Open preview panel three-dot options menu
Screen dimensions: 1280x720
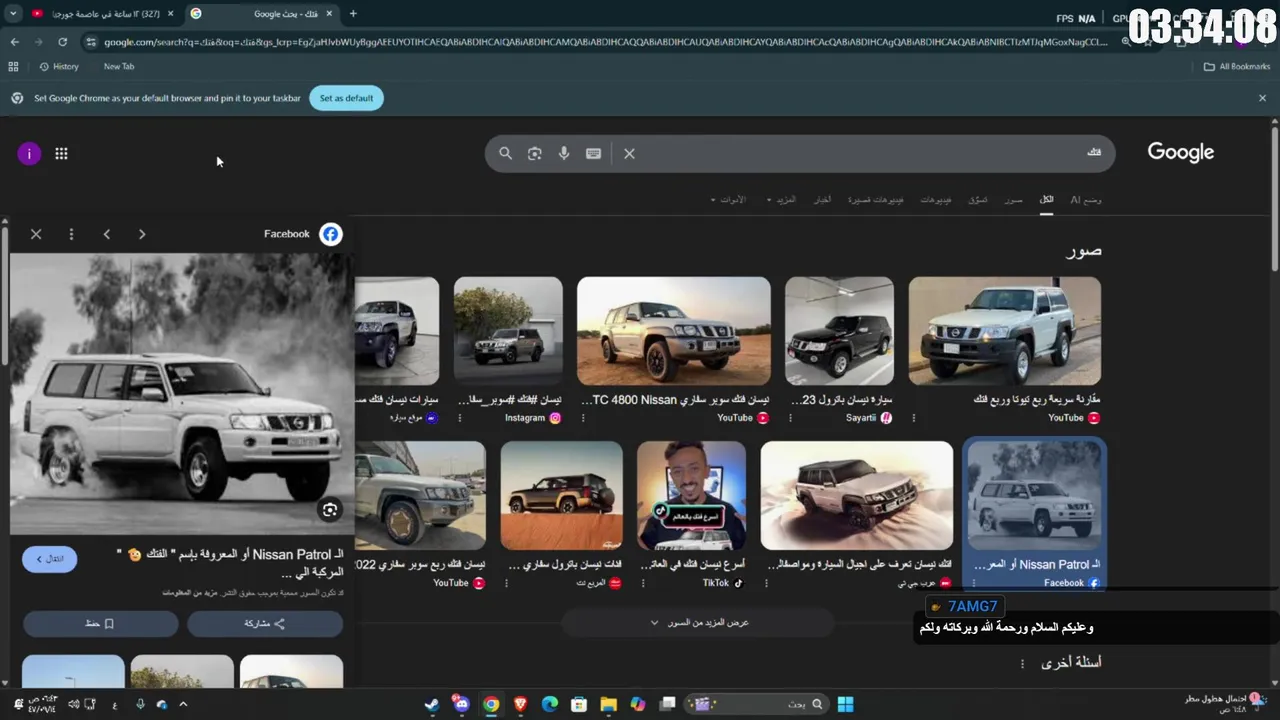(71, 234)
